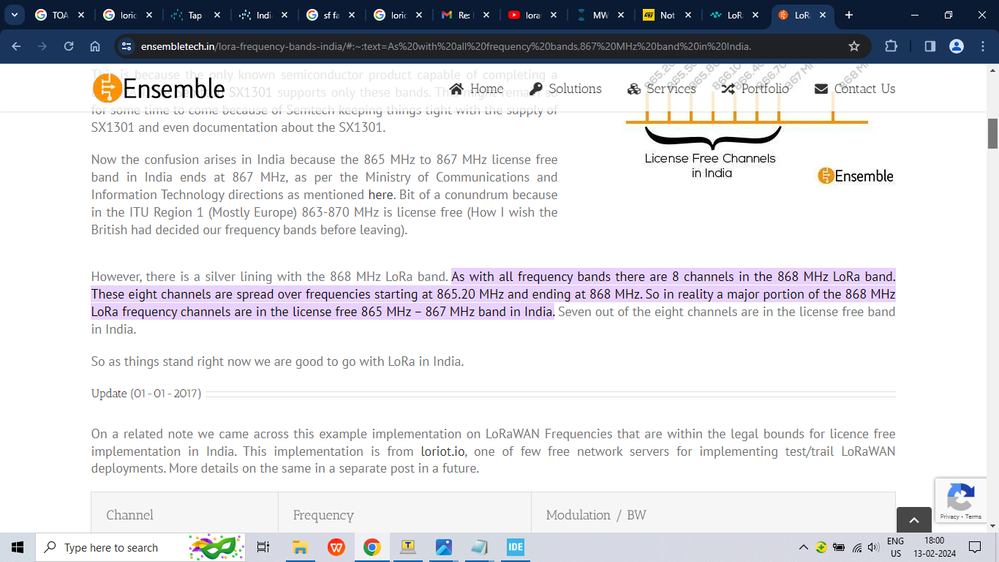
Task: Close the YouTube 'lora' tab
Action: click(554, 15)
